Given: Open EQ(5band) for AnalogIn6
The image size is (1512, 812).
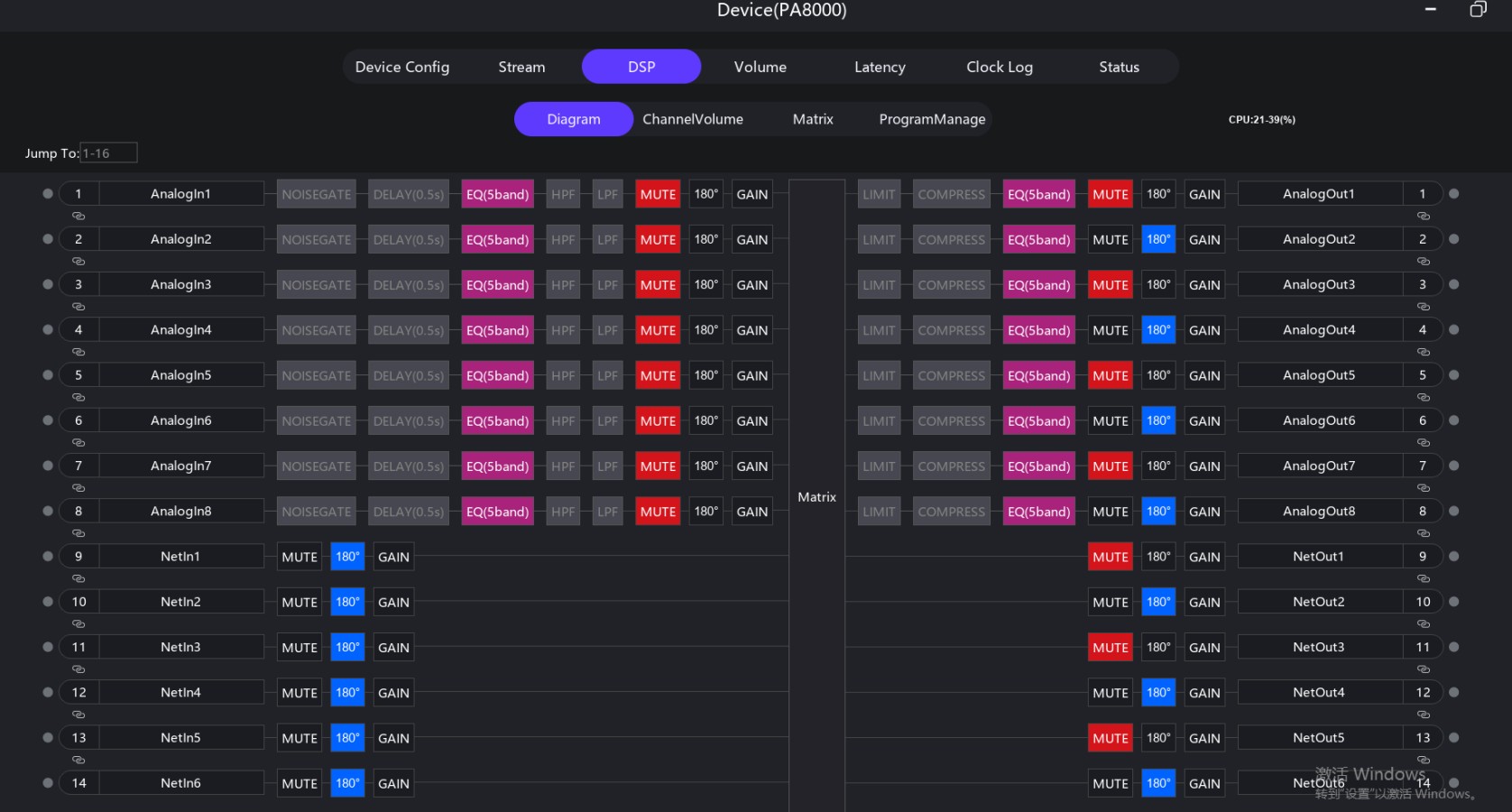Looking at the screenshot, I should click(x=497, y=421).
